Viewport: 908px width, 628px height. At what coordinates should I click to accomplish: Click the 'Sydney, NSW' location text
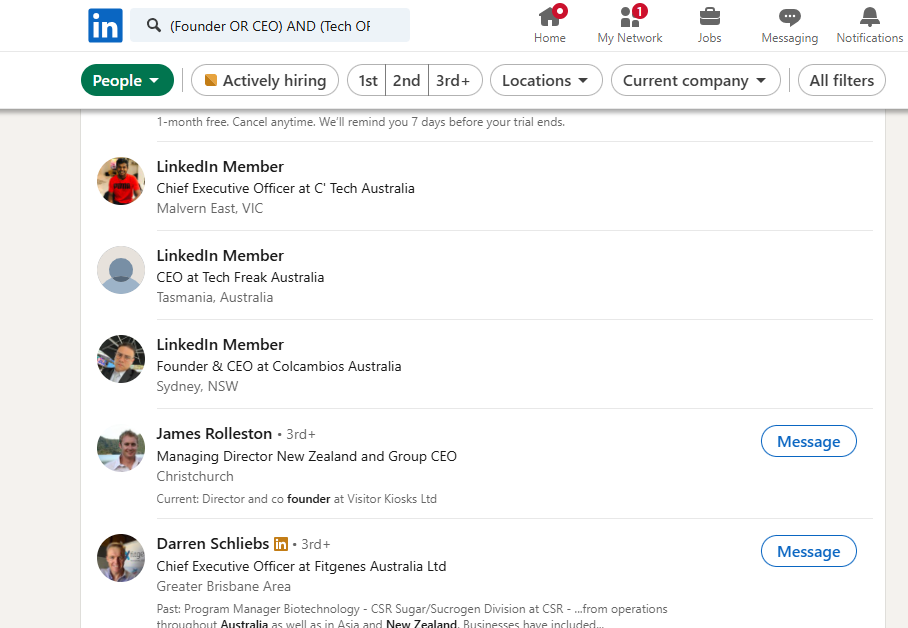[197, 386]
